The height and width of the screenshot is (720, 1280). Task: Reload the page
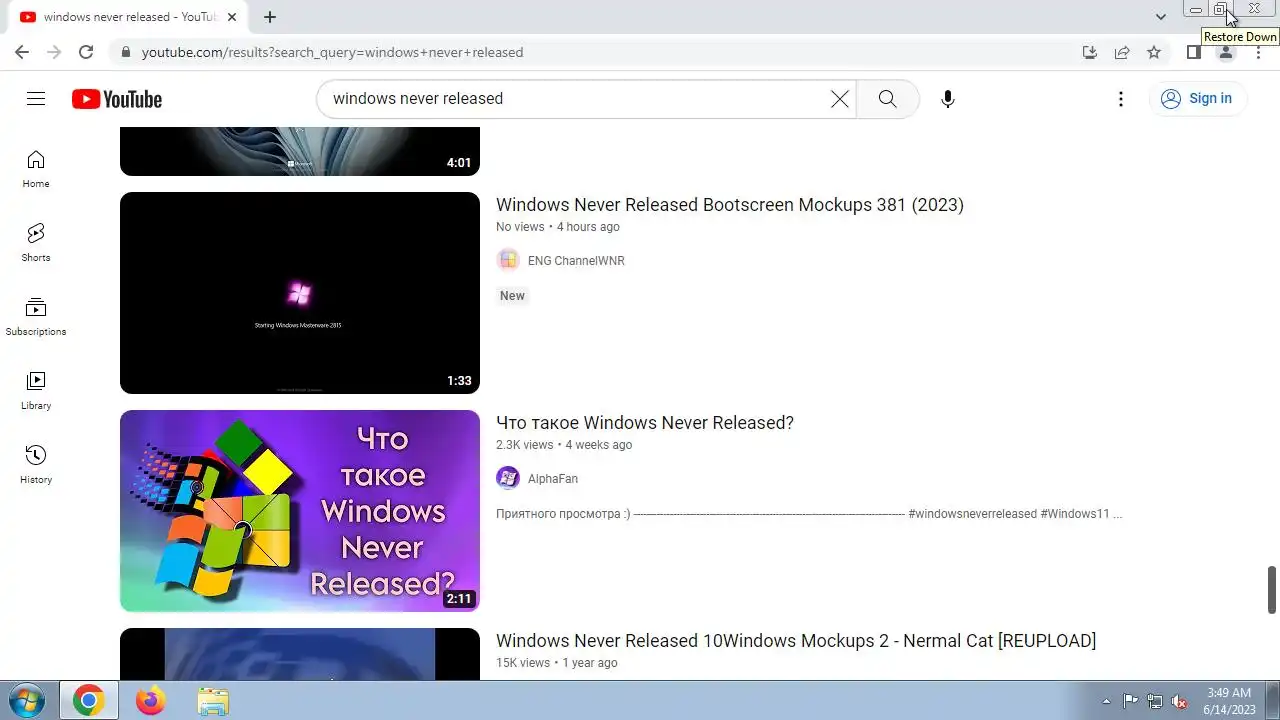click(x=86, y=52)
